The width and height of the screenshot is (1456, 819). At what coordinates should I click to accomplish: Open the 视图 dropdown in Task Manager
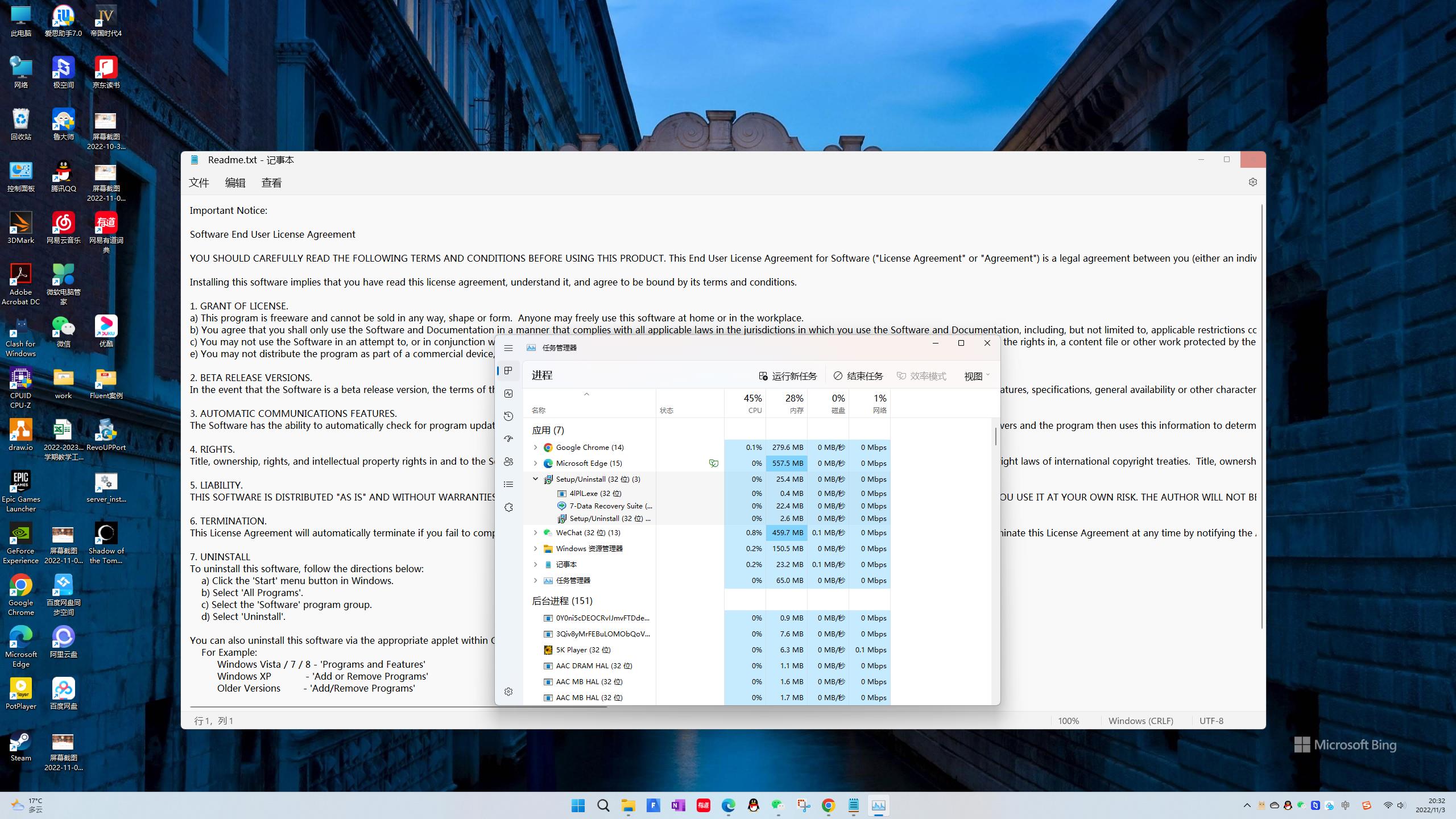977,376
